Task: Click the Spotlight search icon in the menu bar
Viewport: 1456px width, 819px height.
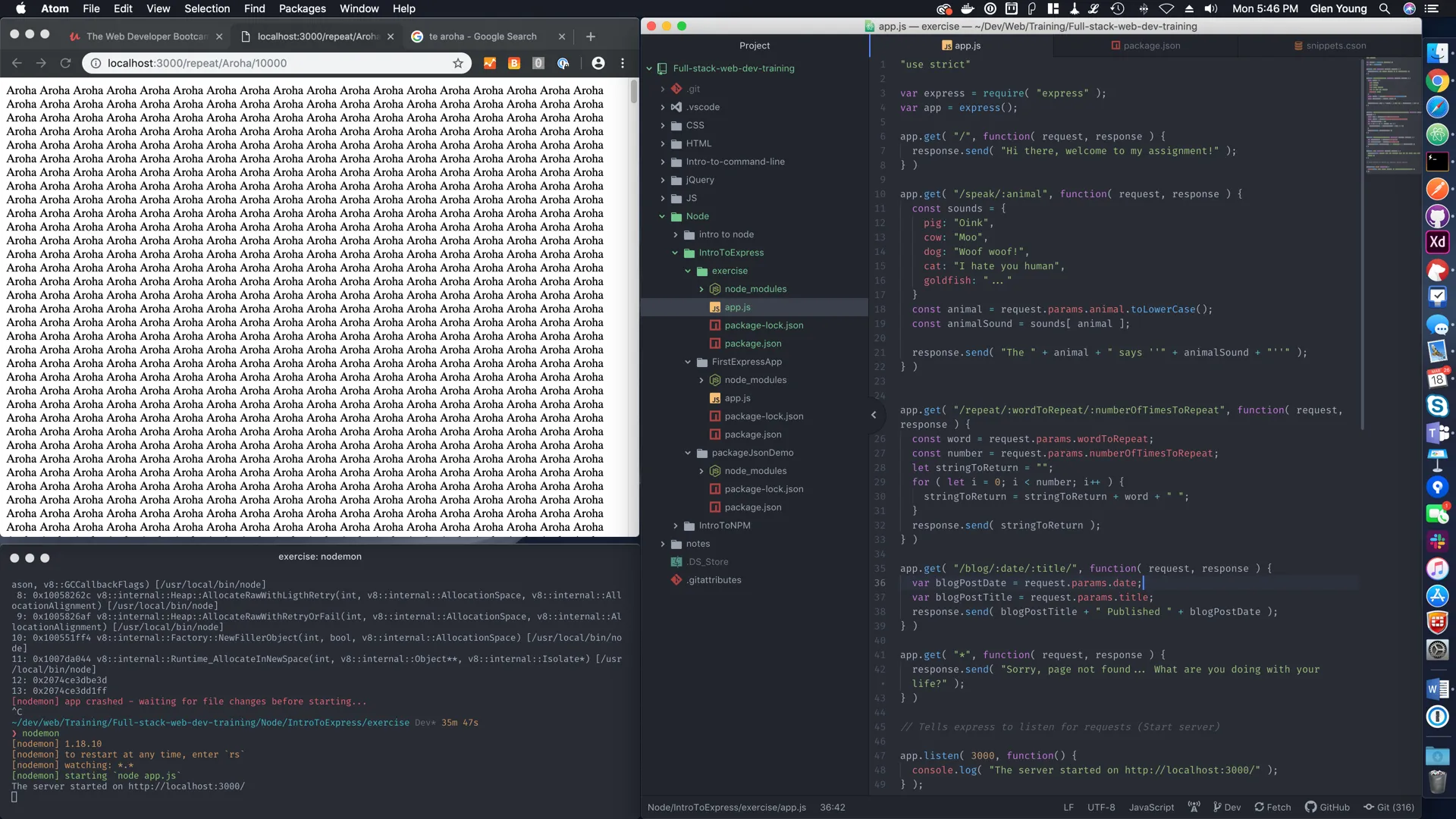Action: [x=1384, y=8]
